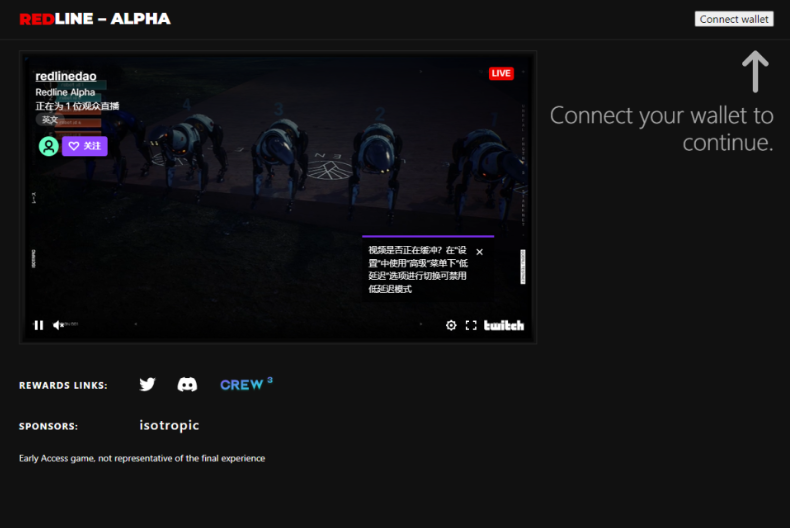
Task: Open the Twitch player settings gear
Action: coord(451,325)
